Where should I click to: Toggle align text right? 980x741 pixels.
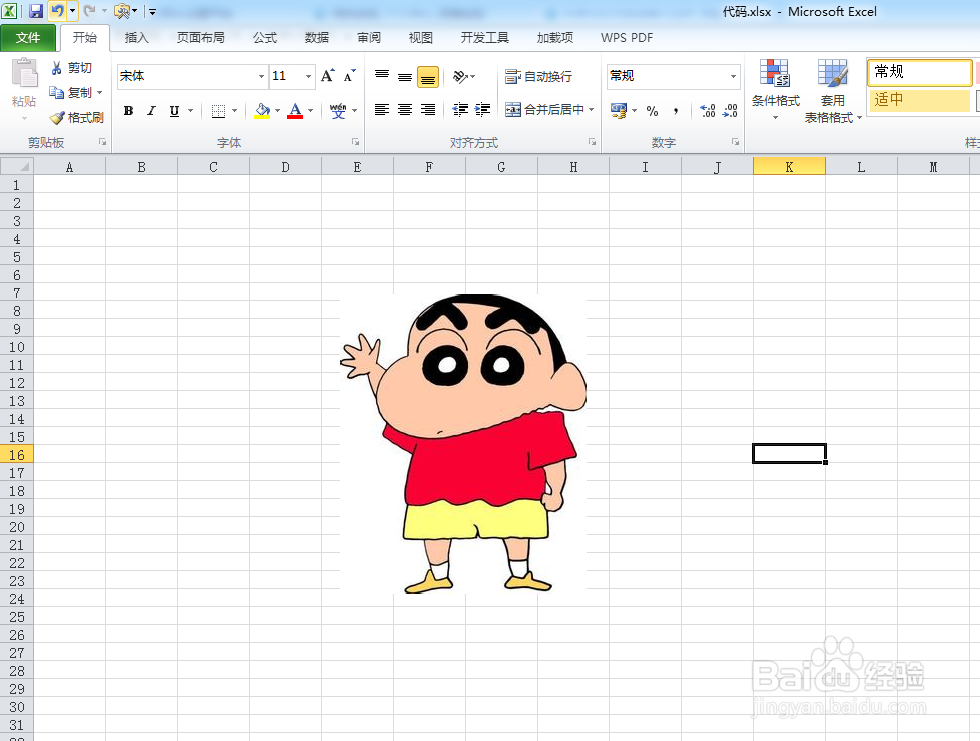click(x=428, y=110)
